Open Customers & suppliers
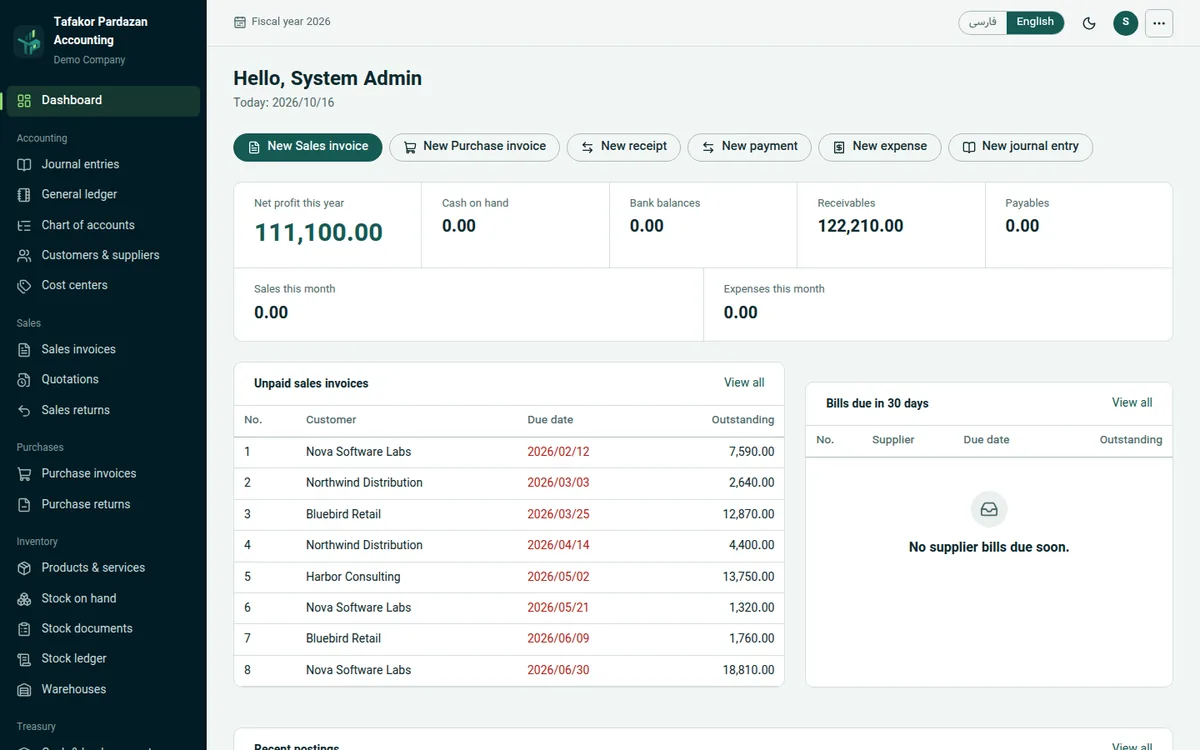This screenshot has width=1200, height=750. pyautogui.click(x=103, y=256)
